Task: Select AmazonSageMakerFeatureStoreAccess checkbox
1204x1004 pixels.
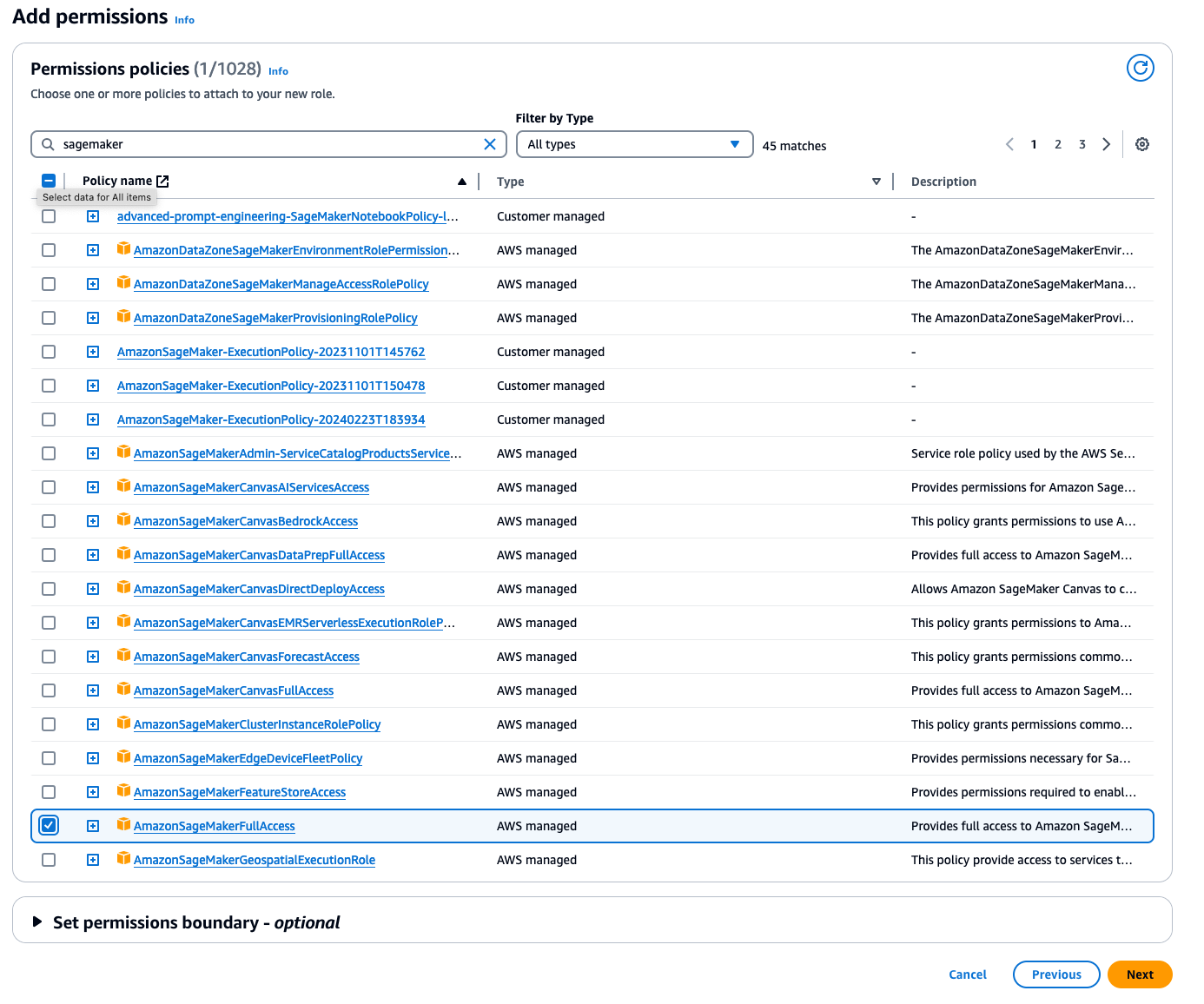Action: coord(49,792)
